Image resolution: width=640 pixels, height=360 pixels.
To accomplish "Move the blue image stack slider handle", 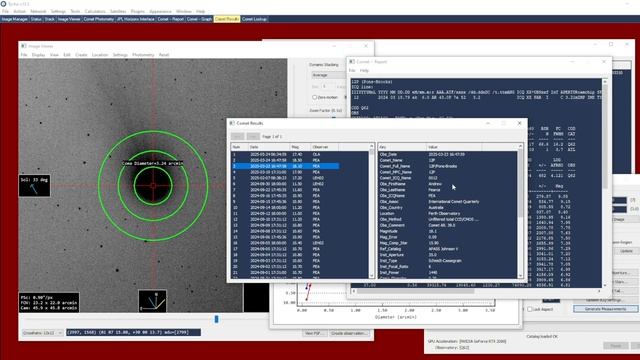I will coord(216,319).
